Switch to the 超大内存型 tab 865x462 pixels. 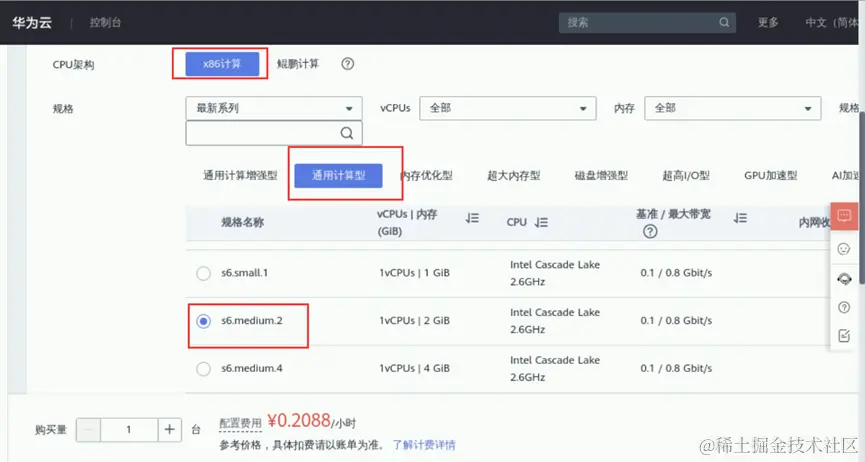(514, 176)
